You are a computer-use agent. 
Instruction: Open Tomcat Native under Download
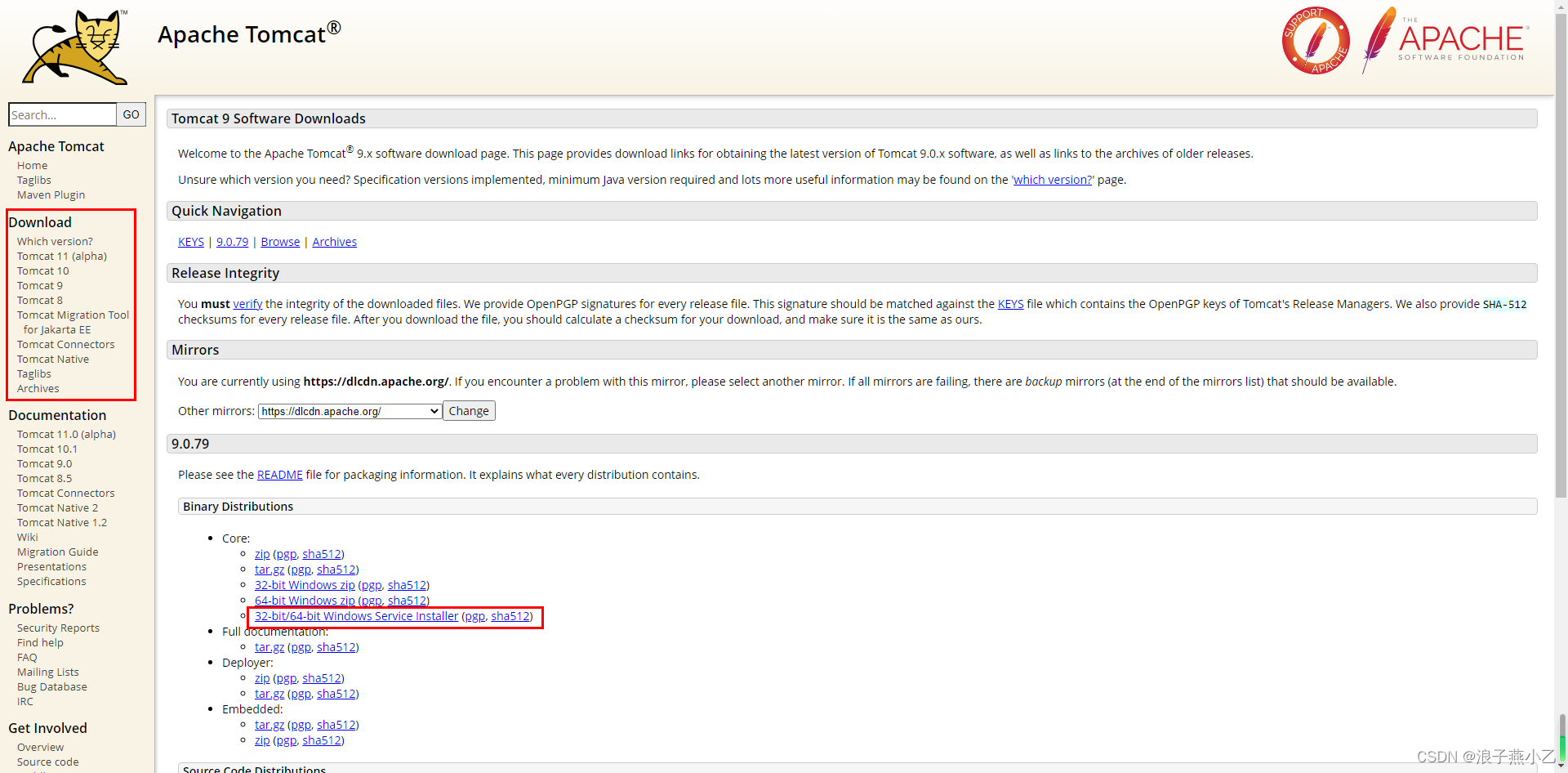[52, 359]
